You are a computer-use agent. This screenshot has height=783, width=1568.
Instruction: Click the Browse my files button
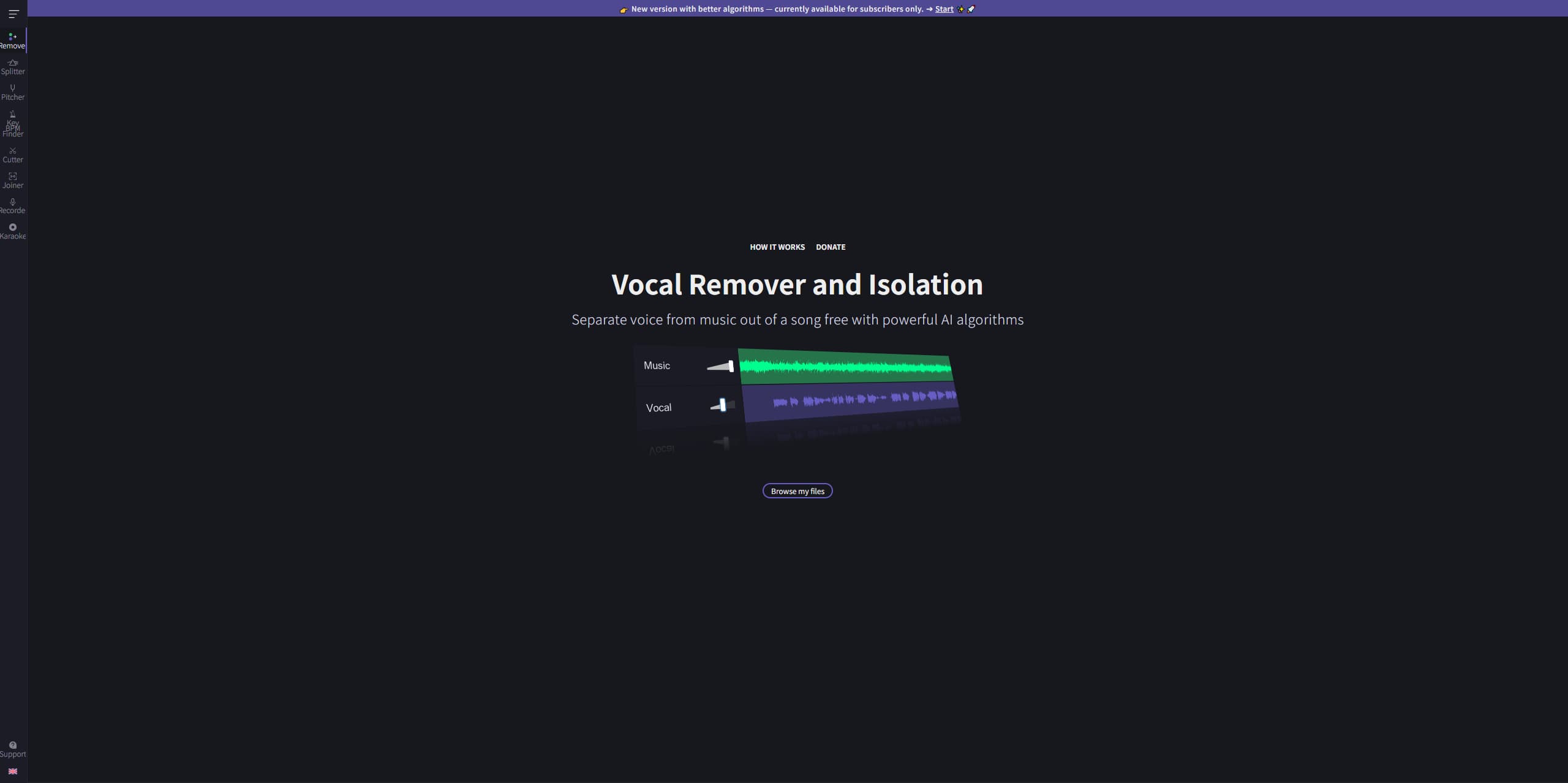tap(797, 490)
